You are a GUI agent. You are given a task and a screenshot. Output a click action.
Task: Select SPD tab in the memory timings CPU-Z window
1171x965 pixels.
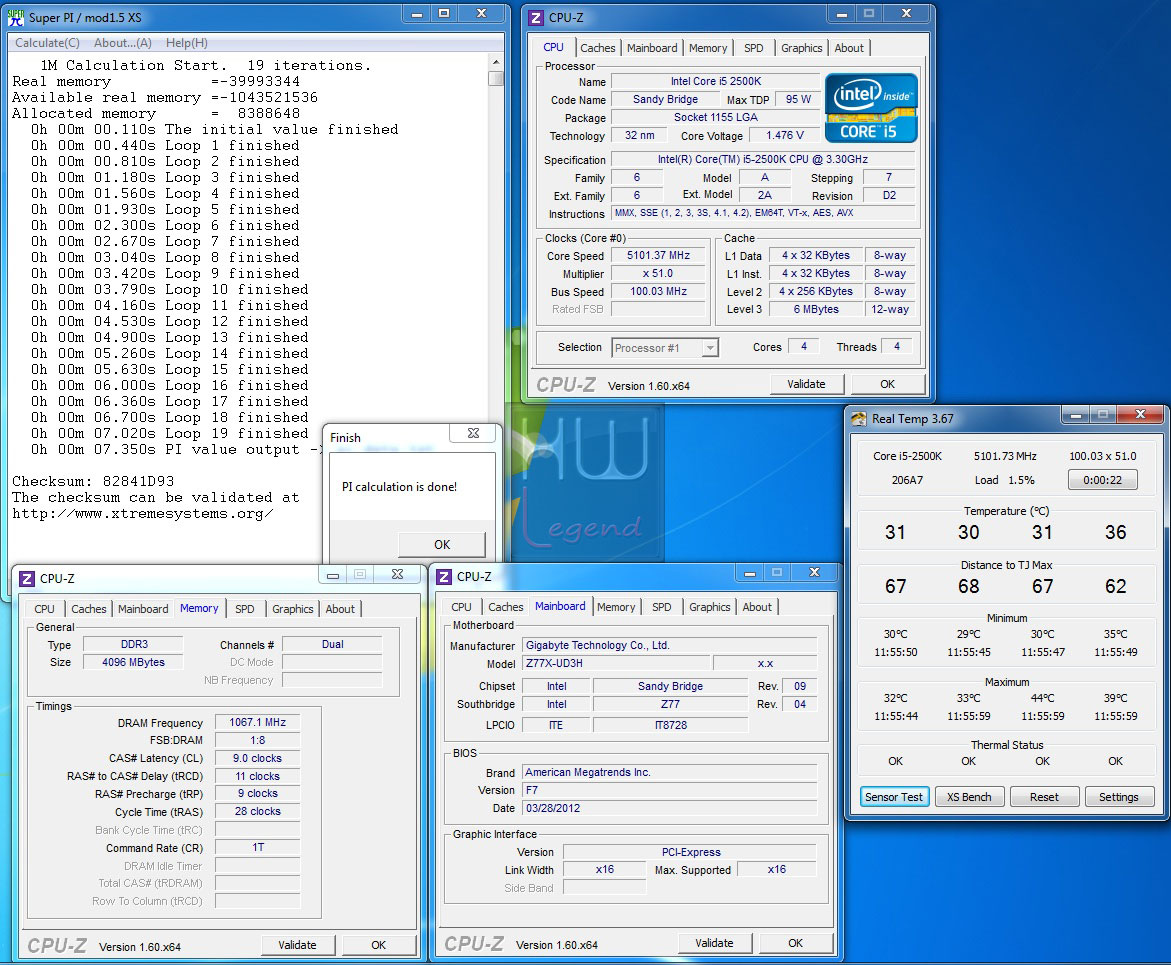tap(245, 609)
